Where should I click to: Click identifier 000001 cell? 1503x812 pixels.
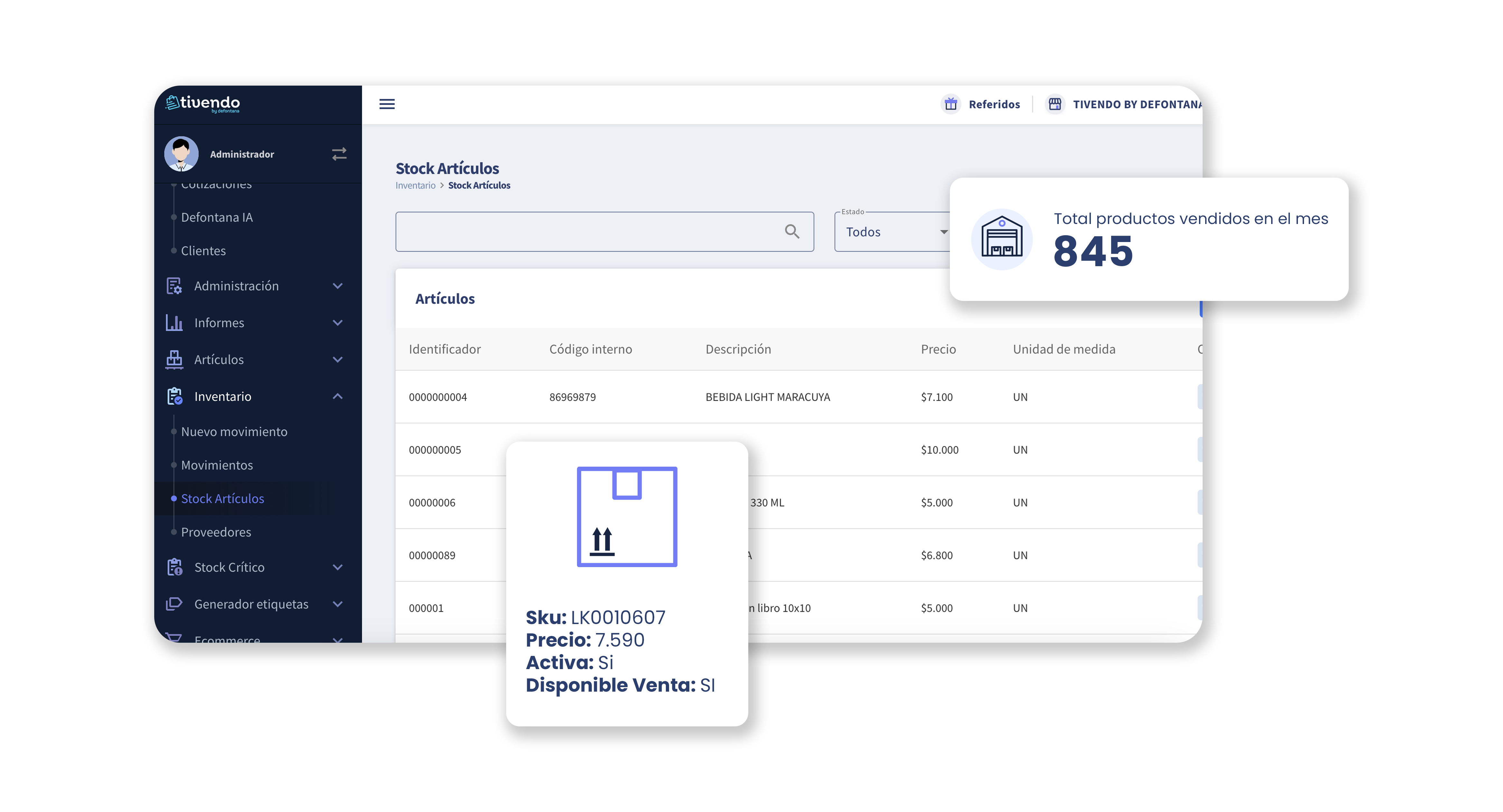click(x=426, y=608)
